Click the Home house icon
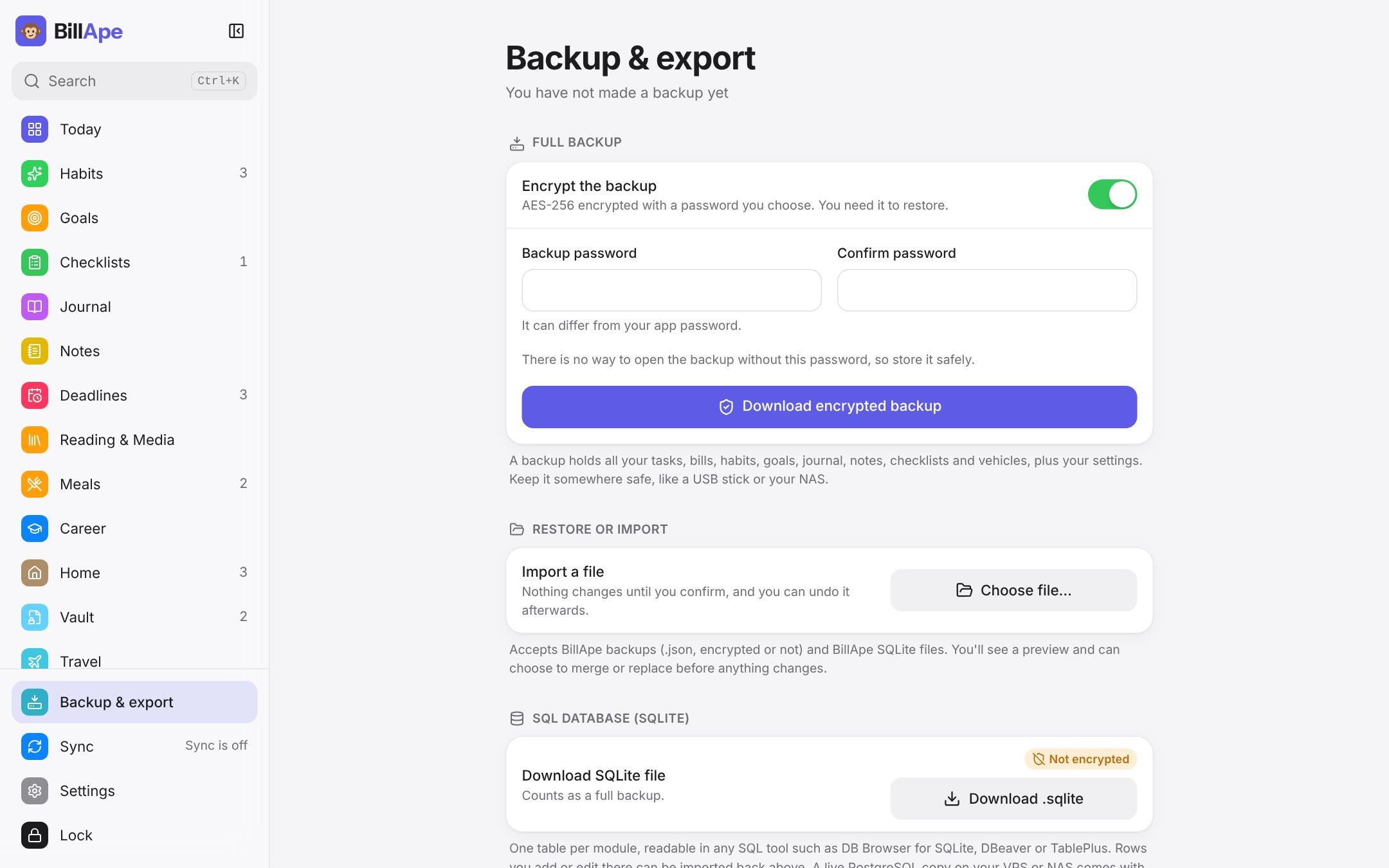The width and height of the screenshot is (1389, 868). coord(35,573)
